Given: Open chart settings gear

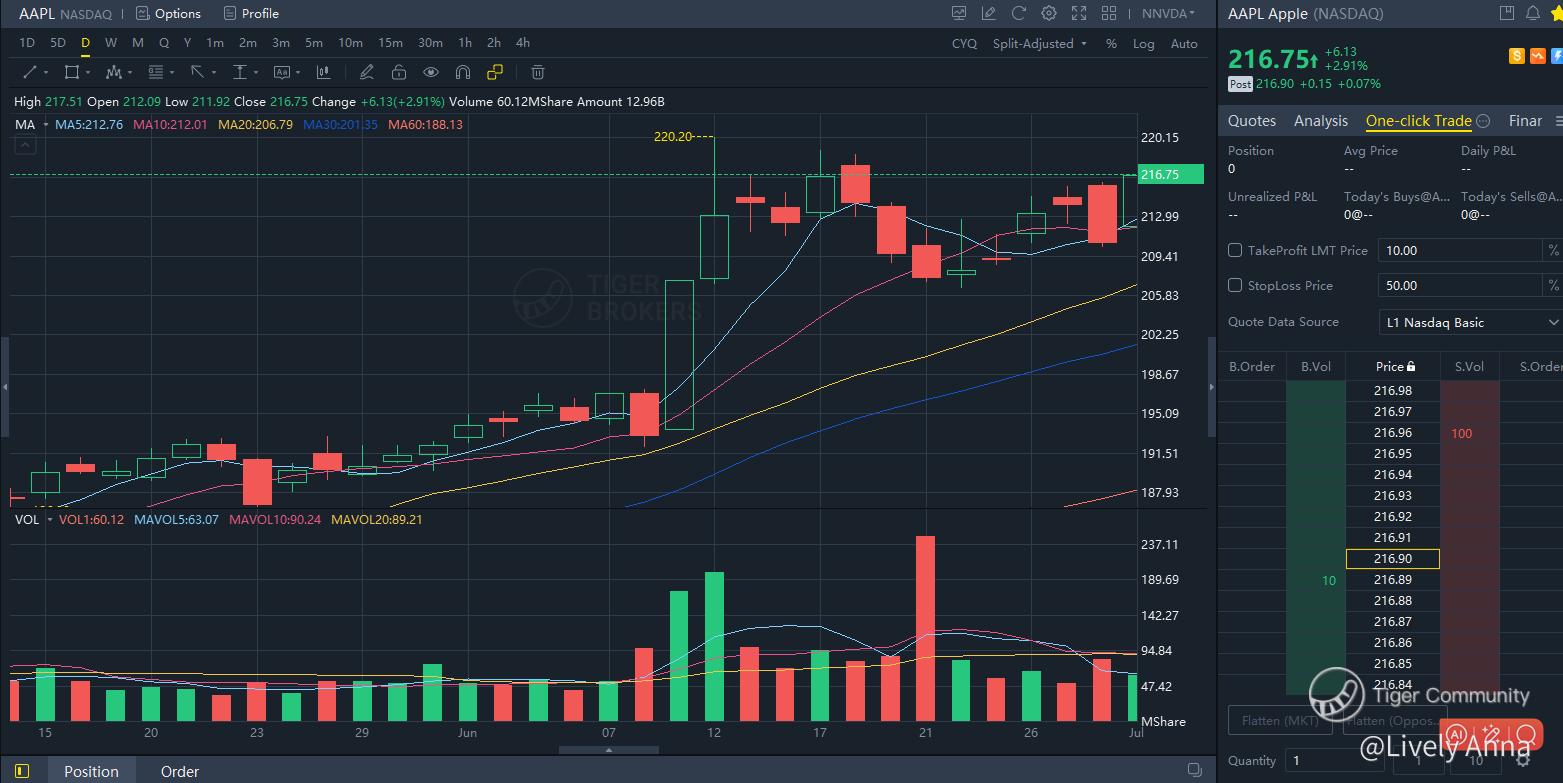Looking at the screenshot, I should click(1049, 13).
